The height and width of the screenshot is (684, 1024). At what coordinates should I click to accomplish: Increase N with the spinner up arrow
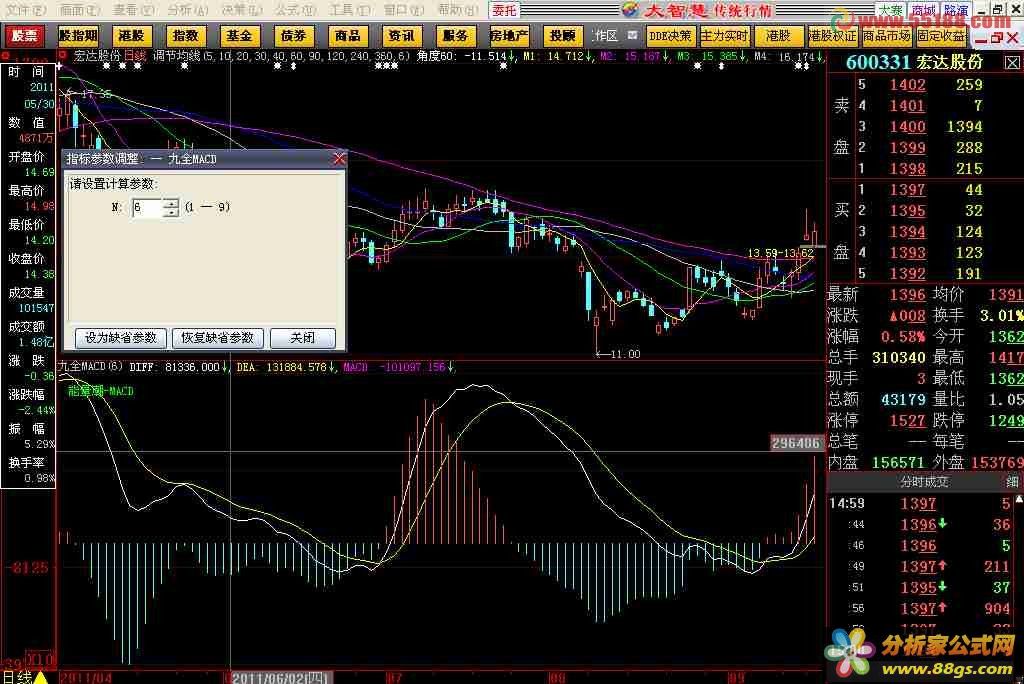[x=170, y=203]
